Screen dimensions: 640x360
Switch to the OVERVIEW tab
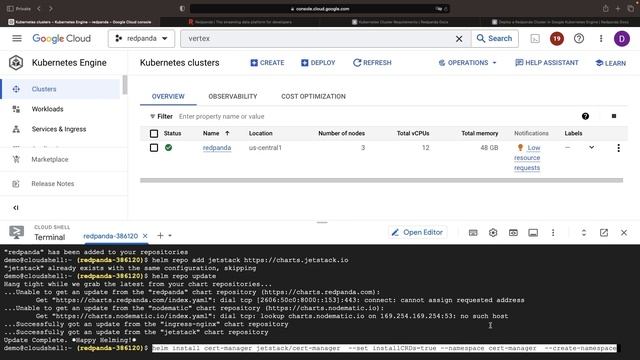coord(168,96)
